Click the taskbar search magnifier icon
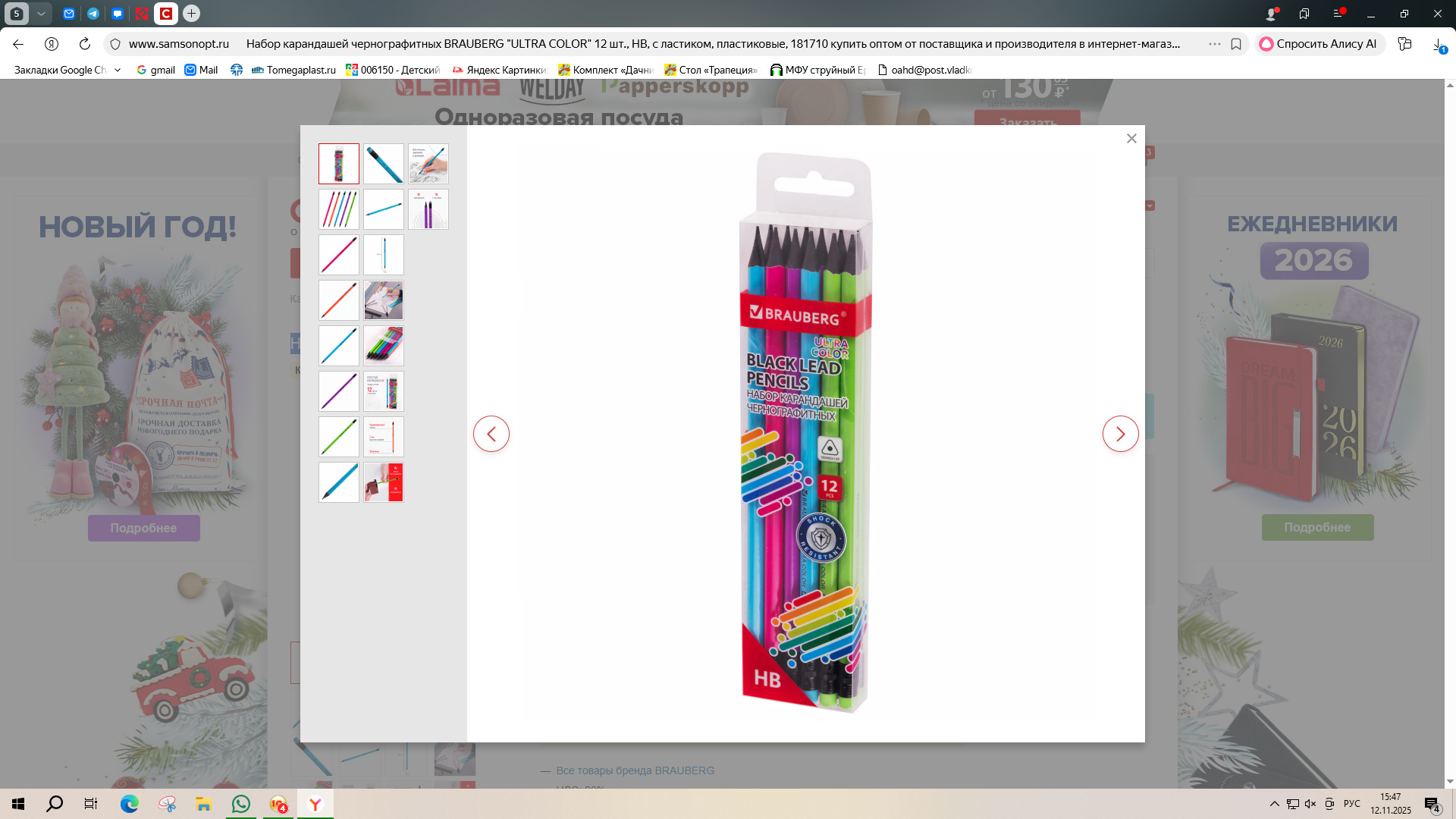 (x=55, y=804)
